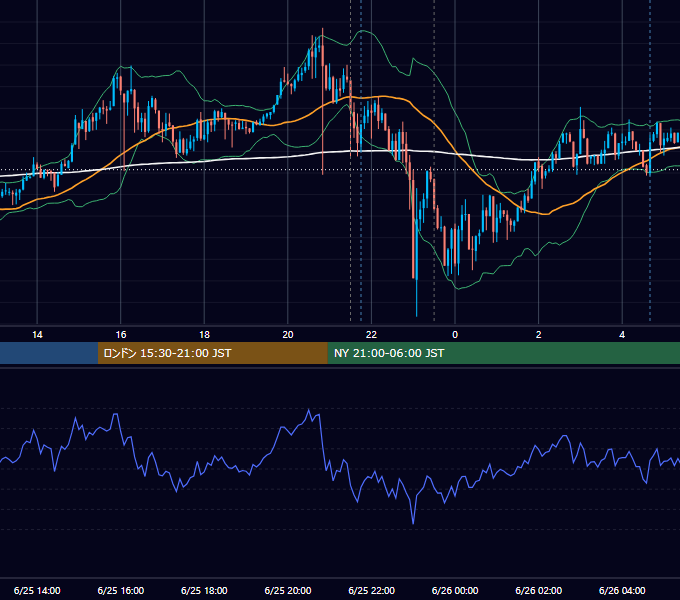
Task: Click the 6/26 02:00 date label
Action: click(x=539, y=590)
